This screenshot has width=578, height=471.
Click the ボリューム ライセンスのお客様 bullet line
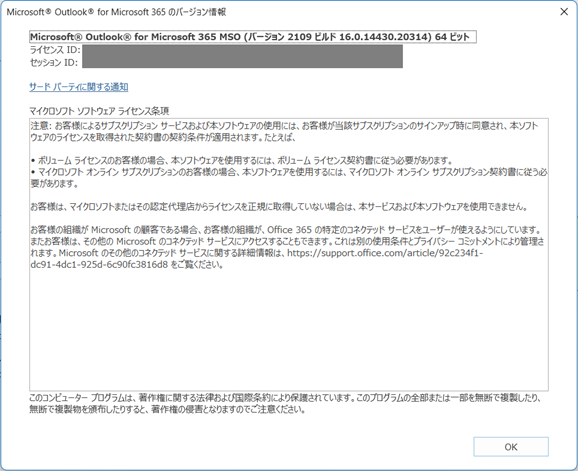click(x=241, y=160)
